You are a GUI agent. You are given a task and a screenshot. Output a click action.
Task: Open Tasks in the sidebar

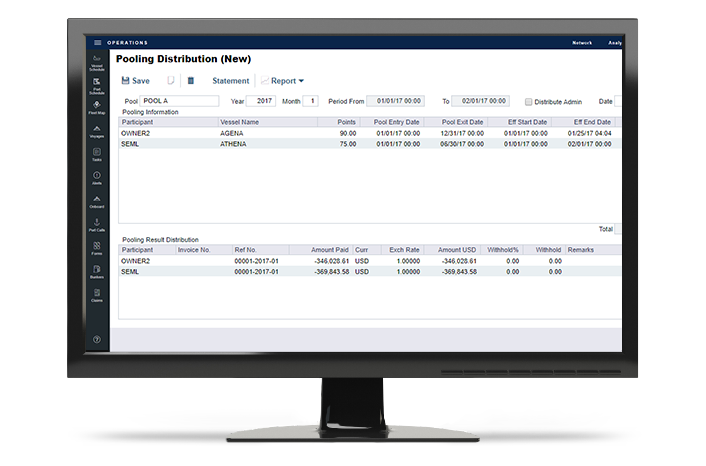click(x=97, y=155)
